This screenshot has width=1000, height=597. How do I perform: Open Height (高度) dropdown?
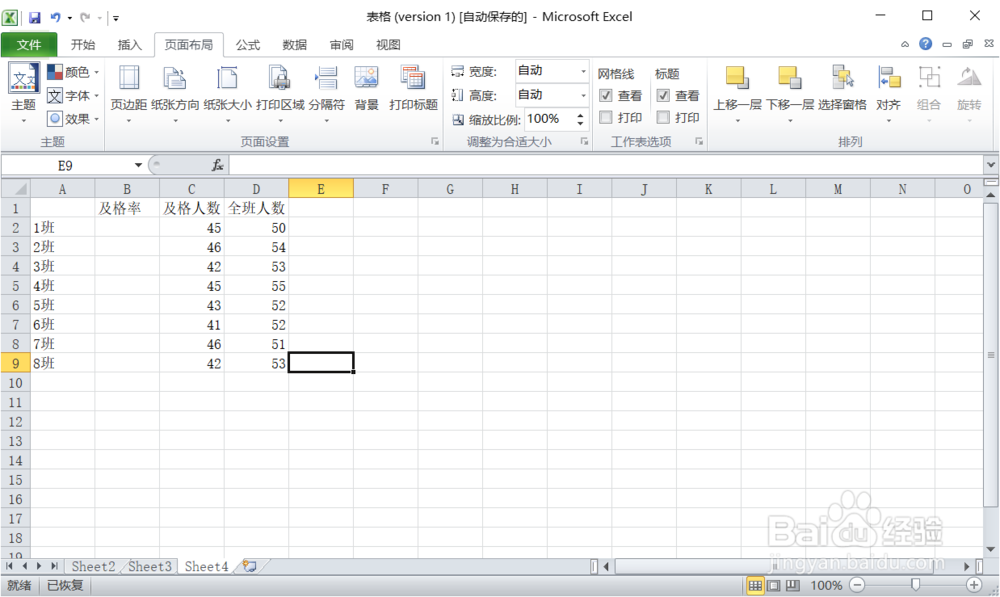583,95
